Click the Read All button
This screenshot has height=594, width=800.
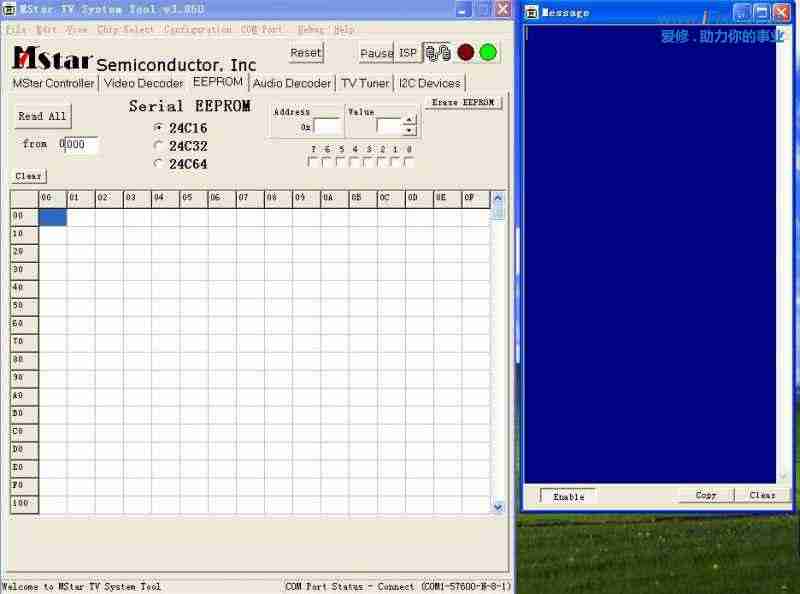tap(43, 116)
